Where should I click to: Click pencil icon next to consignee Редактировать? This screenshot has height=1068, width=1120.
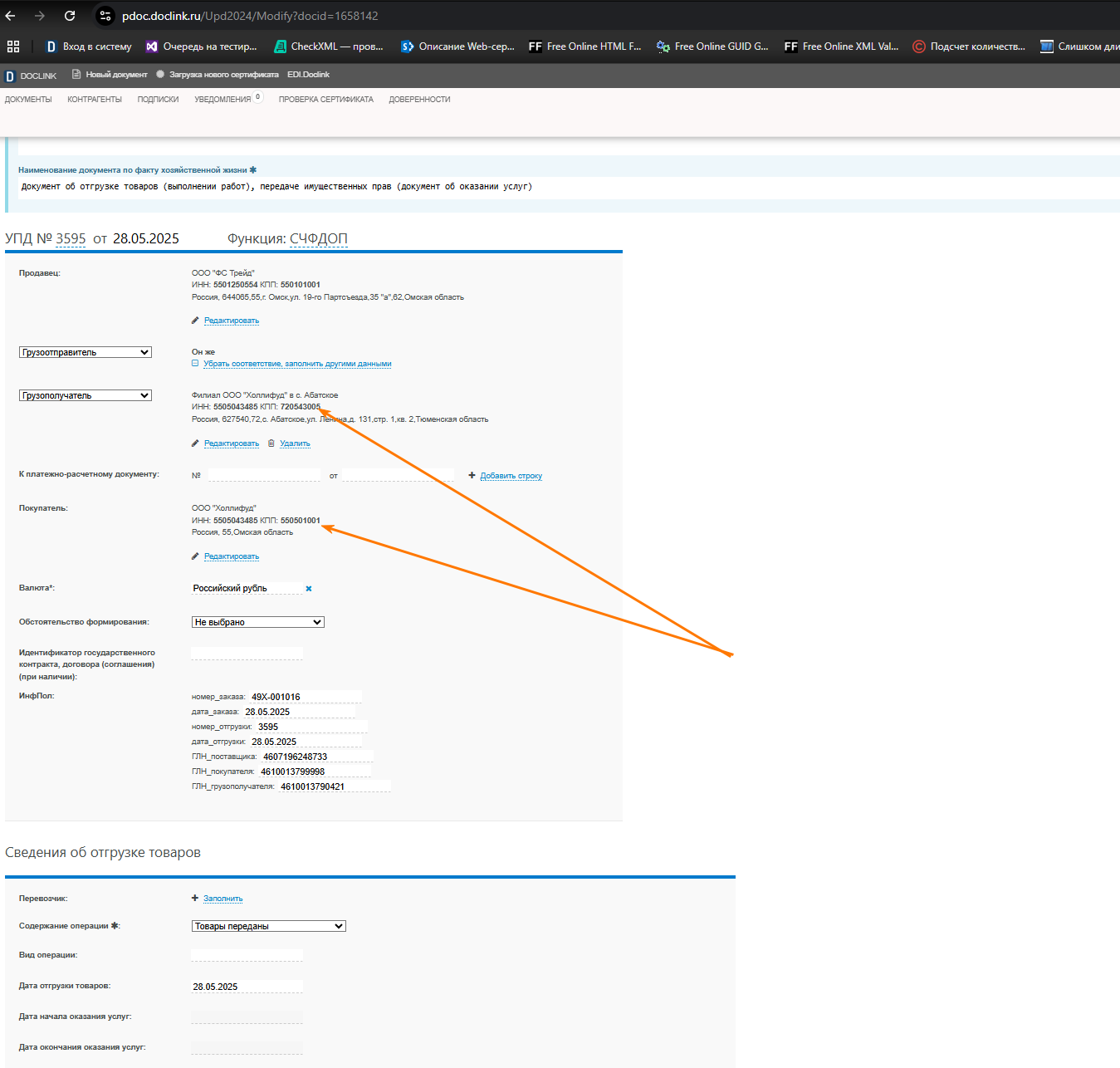195,443
